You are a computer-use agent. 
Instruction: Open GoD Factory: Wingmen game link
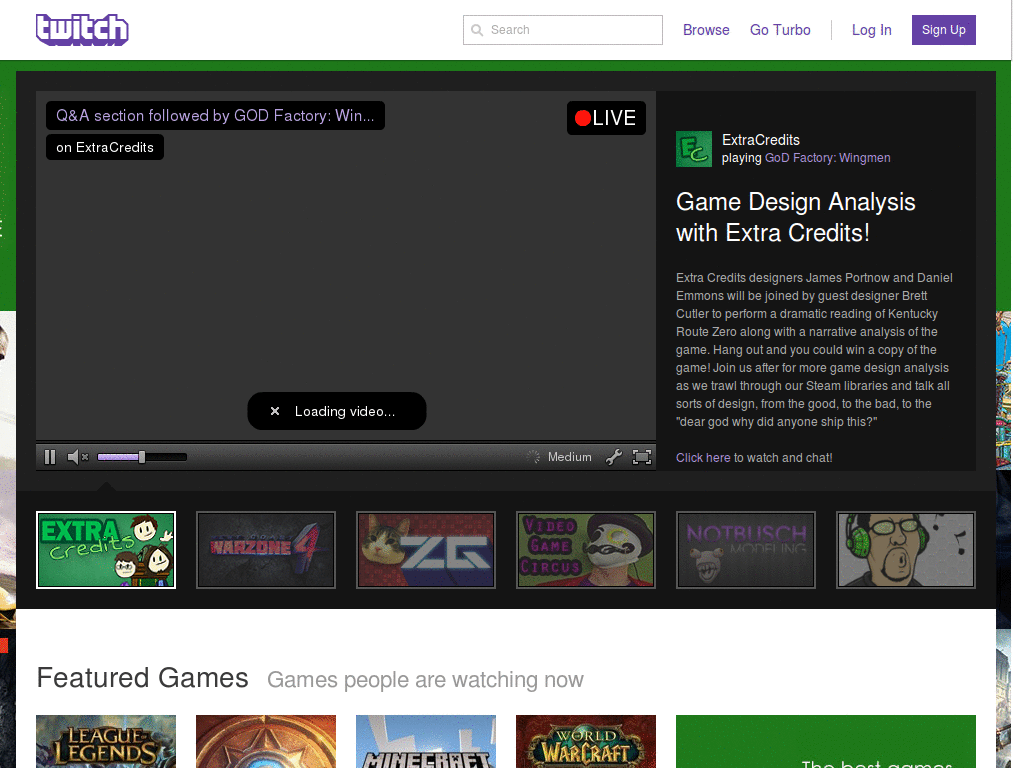pyautogui.click(x=827, y=158)
